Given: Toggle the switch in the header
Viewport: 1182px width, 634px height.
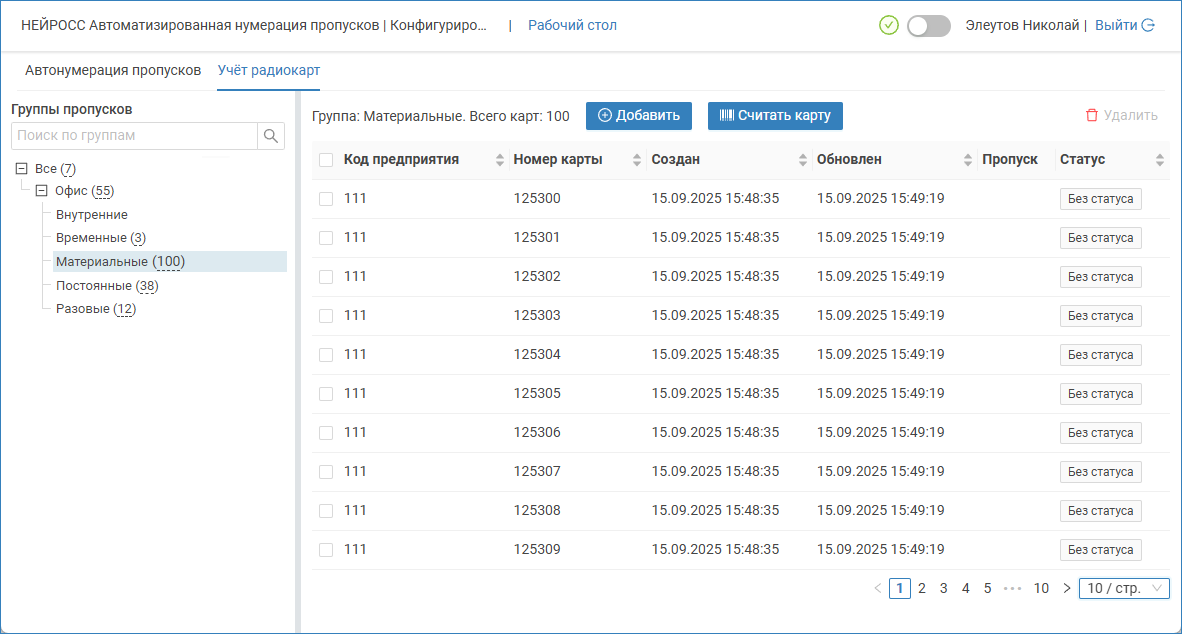Looking at the screenshot, I should [x=928, y=26].
